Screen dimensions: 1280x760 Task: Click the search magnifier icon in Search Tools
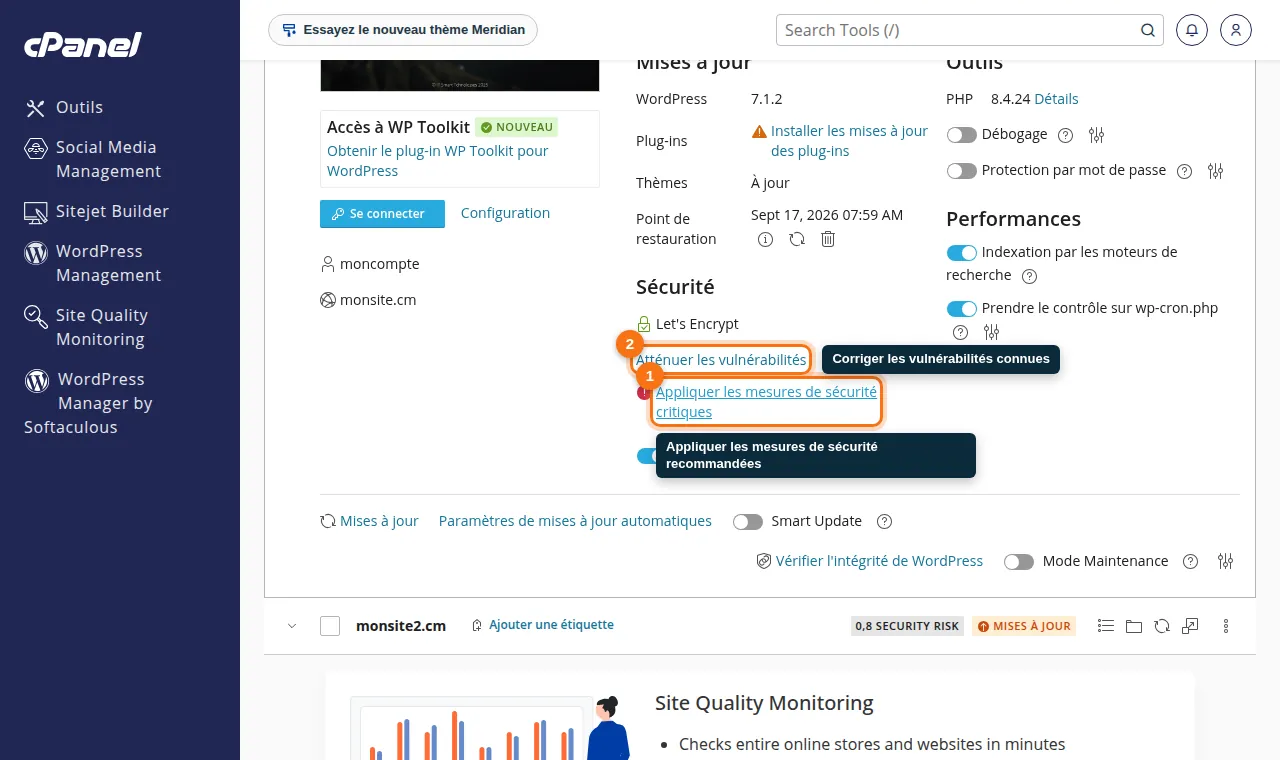[1148, 30]
